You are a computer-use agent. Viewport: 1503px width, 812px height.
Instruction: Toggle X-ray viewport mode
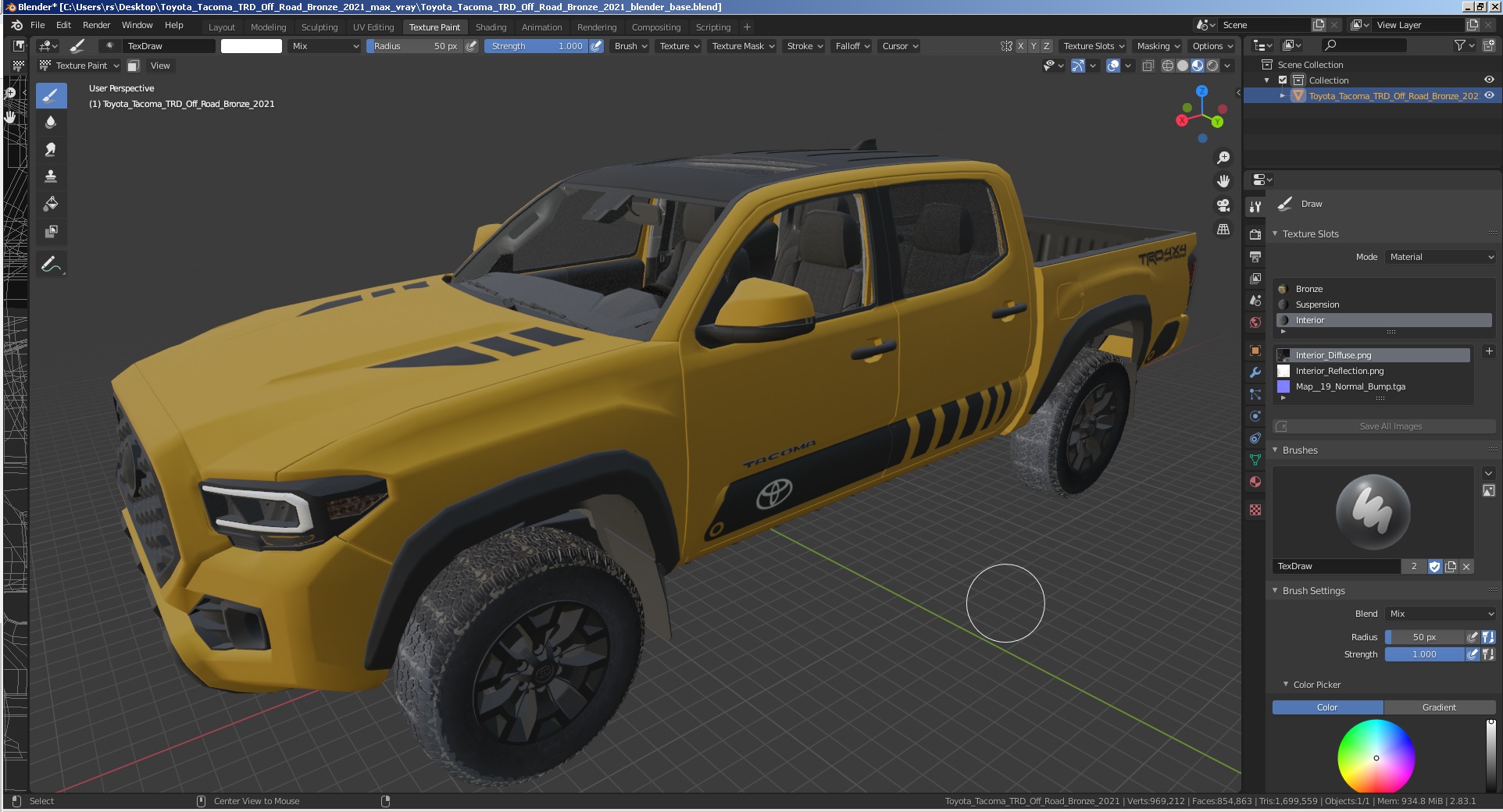click(1148, 66)
